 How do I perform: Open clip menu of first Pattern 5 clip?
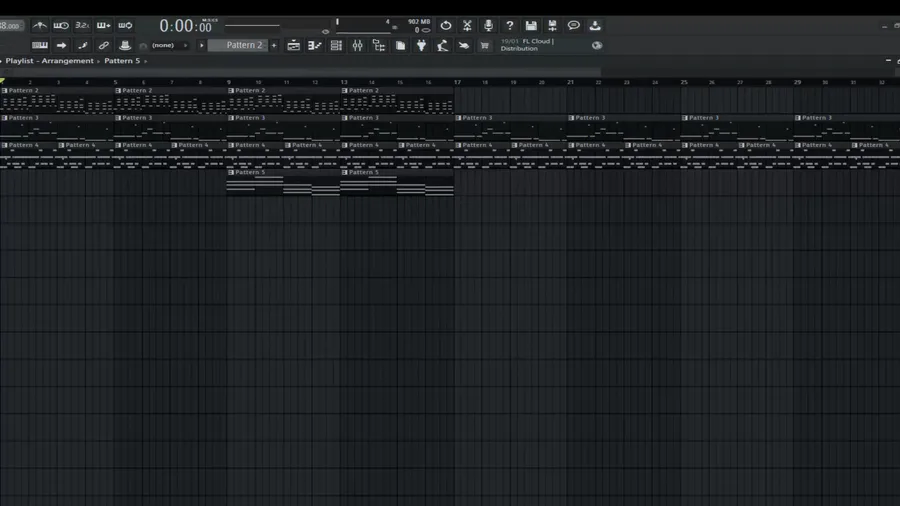tap(231, 172)
